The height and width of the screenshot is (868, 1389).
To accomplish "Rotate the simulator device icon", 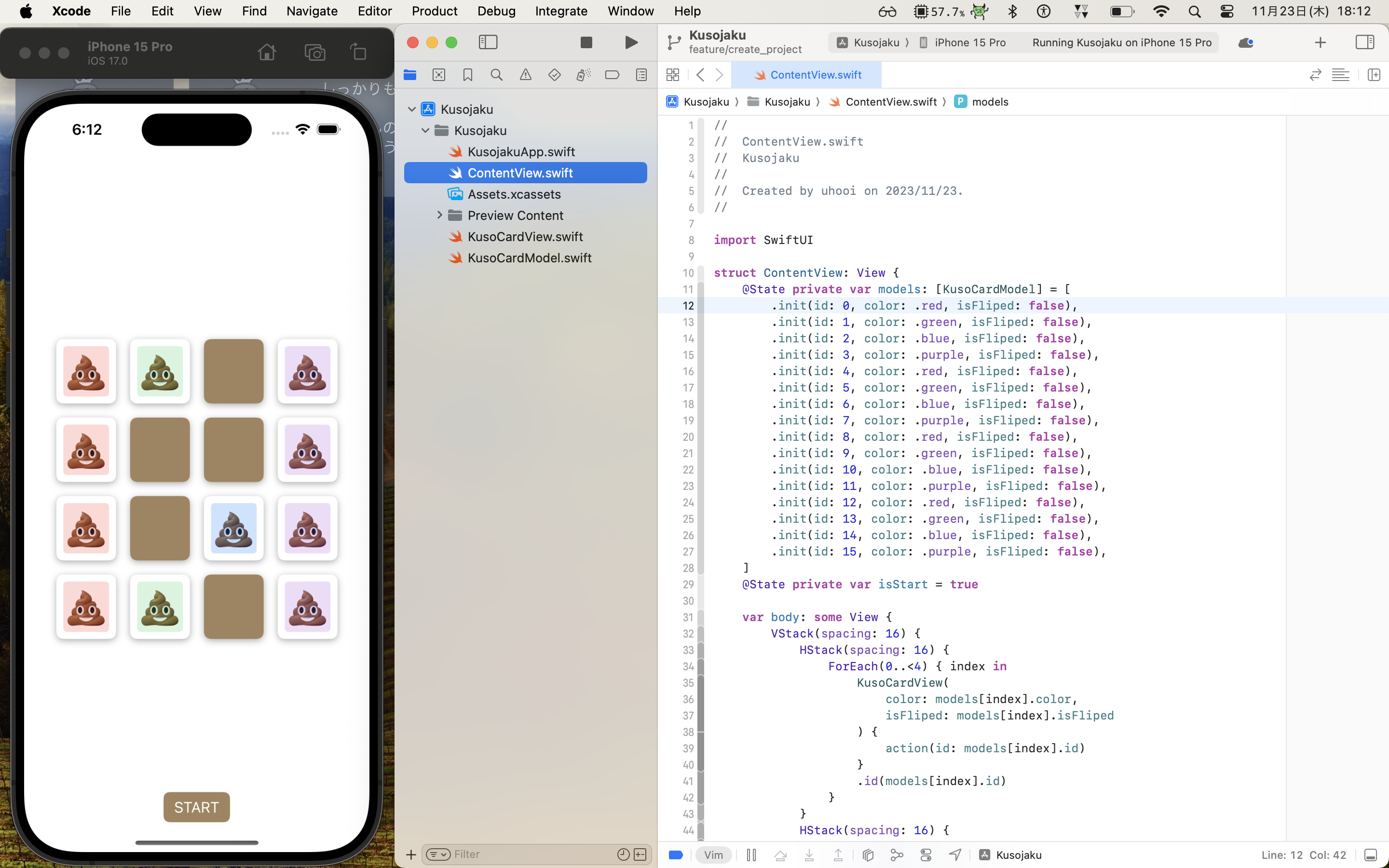I will point(359,53).
